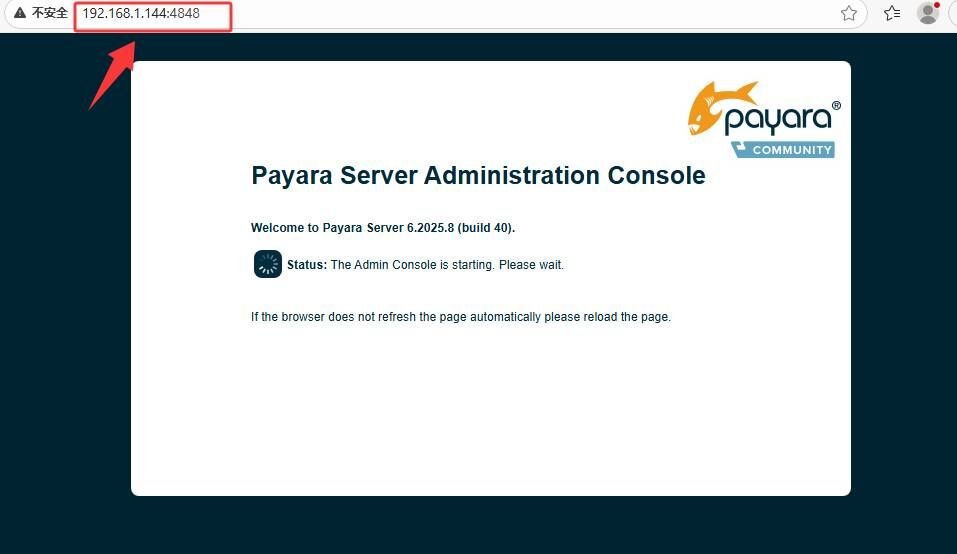Image resolution: width=957 pixels, height=554 pixels.
Task: Click the 不安全 security label
Action: [x=49, y=13]
